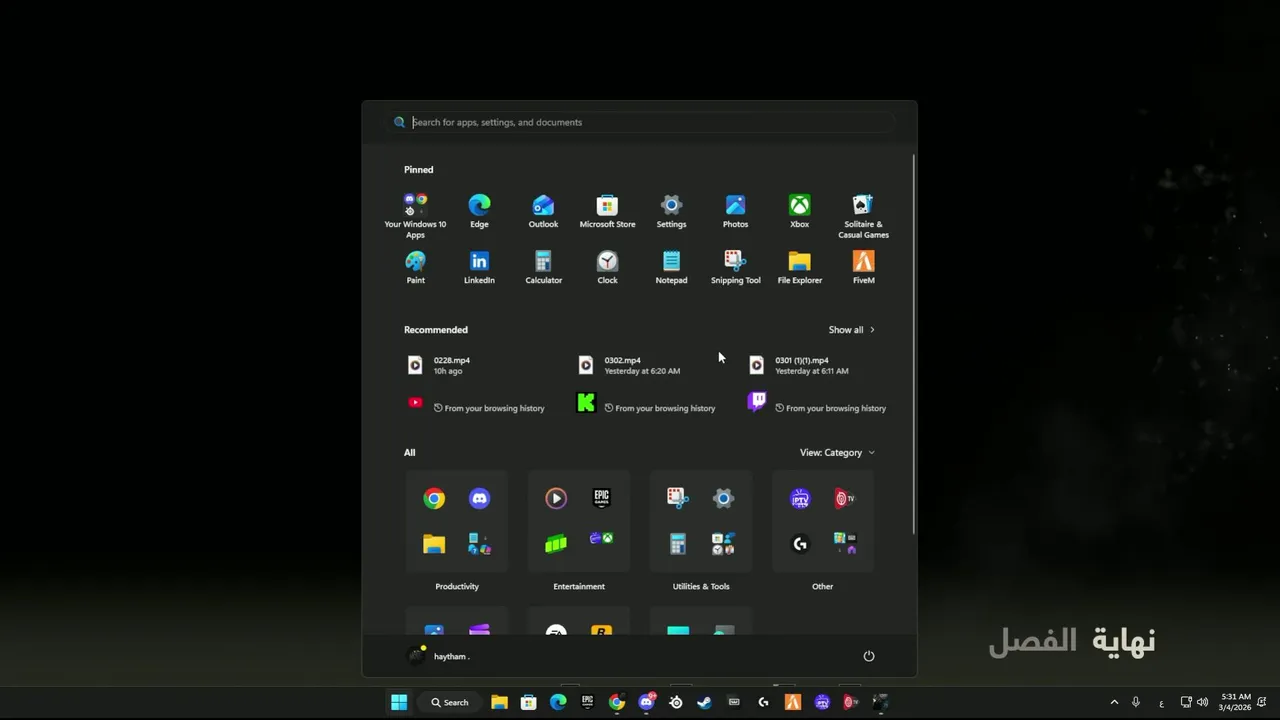Show hidden system tray icons chevron
Image resolution: width=1280 pixels, height=720 pixels.
(x=1114, y=702)
